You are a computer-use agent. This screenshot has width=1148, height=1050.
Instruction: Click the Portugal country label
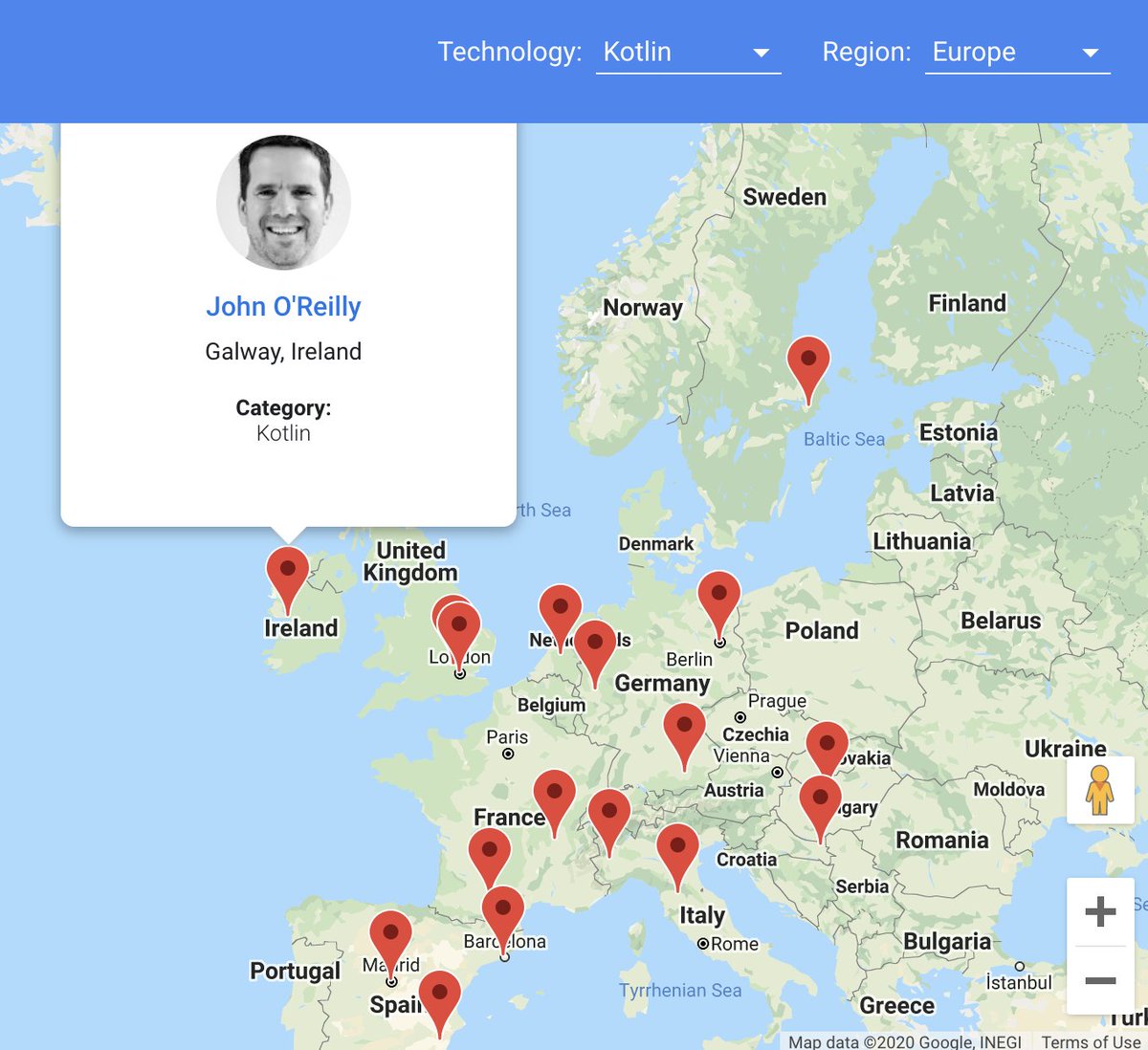[296, 972]
